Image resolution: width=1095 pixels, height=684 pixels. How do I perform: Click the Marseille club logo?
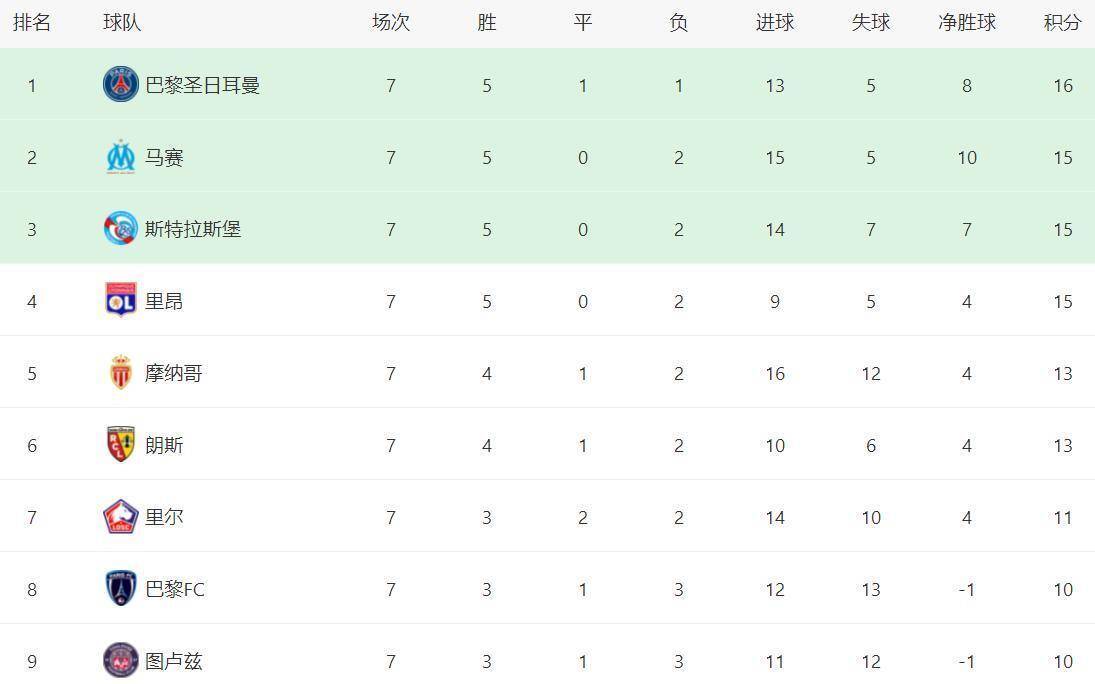click(121, 157)
